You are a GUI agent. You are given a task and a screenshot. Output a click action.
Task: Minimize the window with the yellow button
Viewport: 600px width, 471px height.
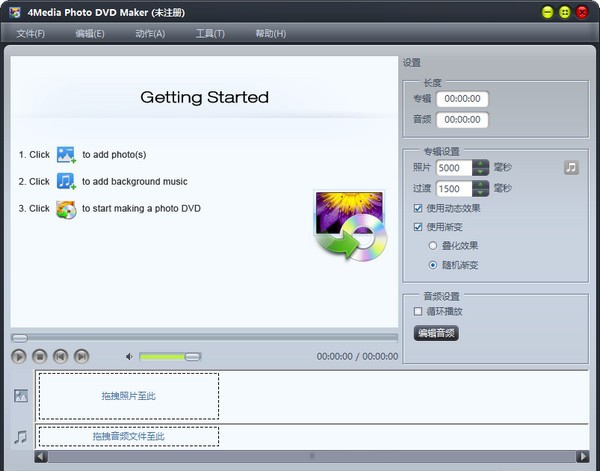click(548, 12)
